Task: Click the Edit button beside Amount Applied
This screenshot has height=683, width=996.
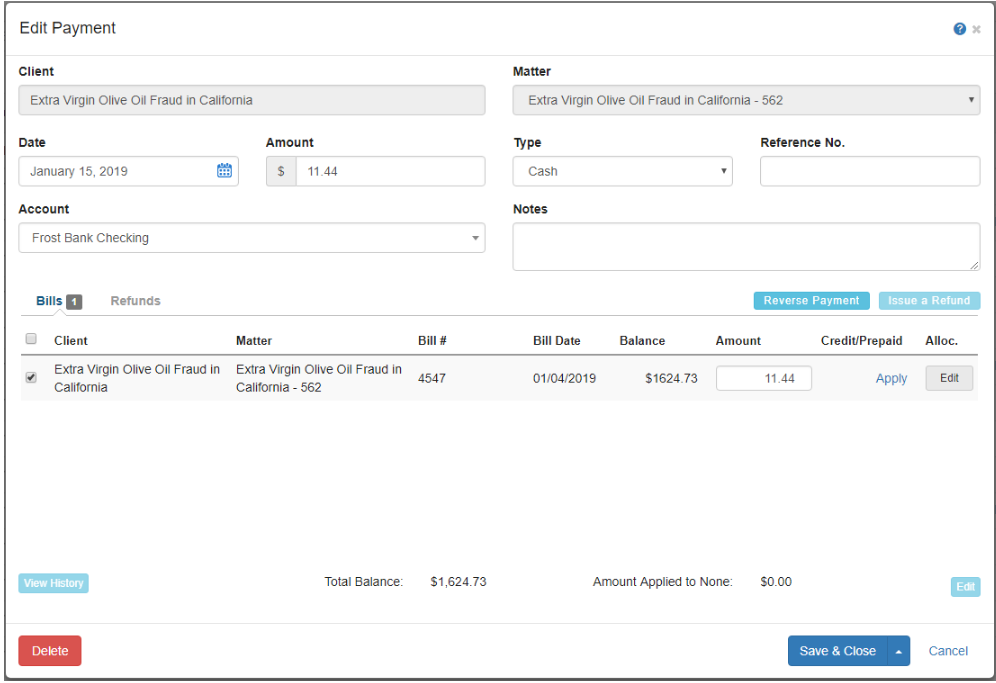Action: (965, 586)
